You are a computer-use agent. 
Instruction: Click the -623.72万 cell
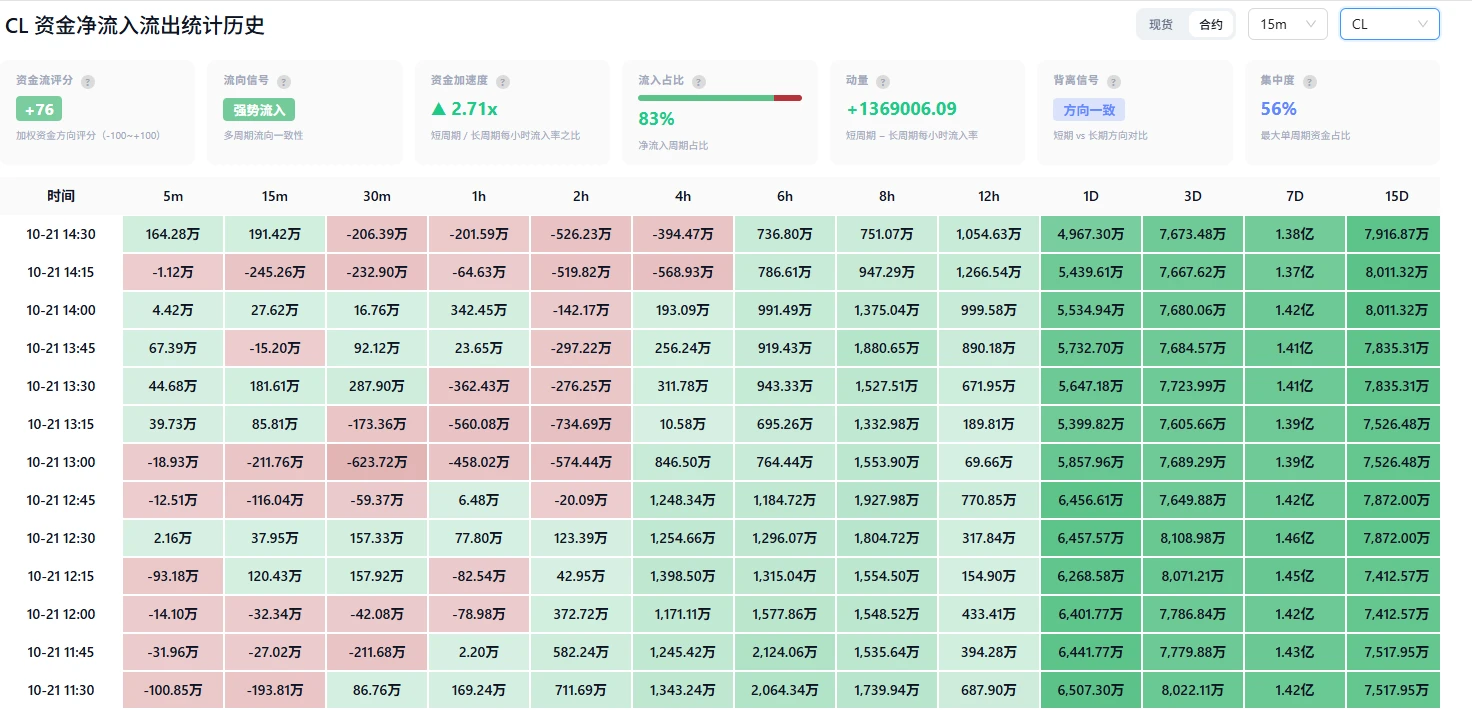click(x=377, y=462)
